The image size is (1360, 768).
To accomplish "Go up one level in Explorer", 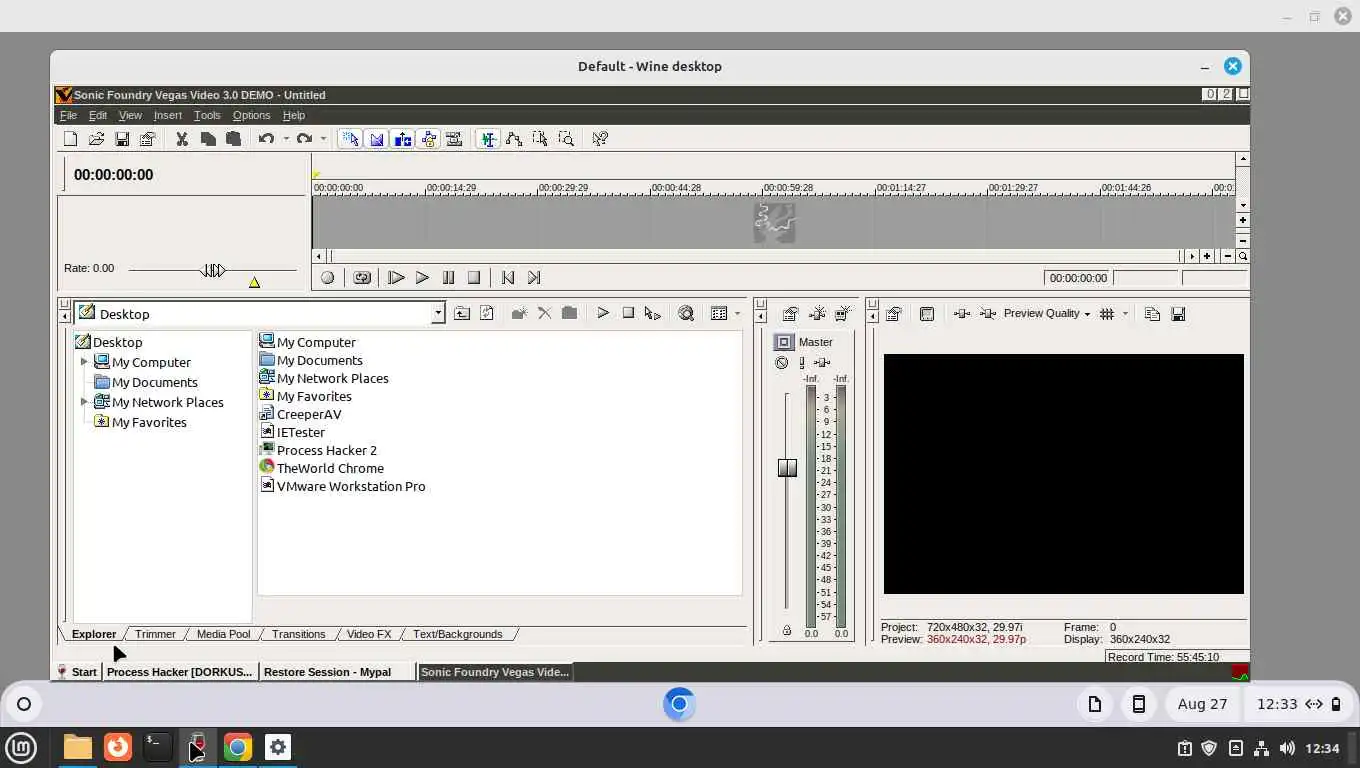I will pos(462,314).
